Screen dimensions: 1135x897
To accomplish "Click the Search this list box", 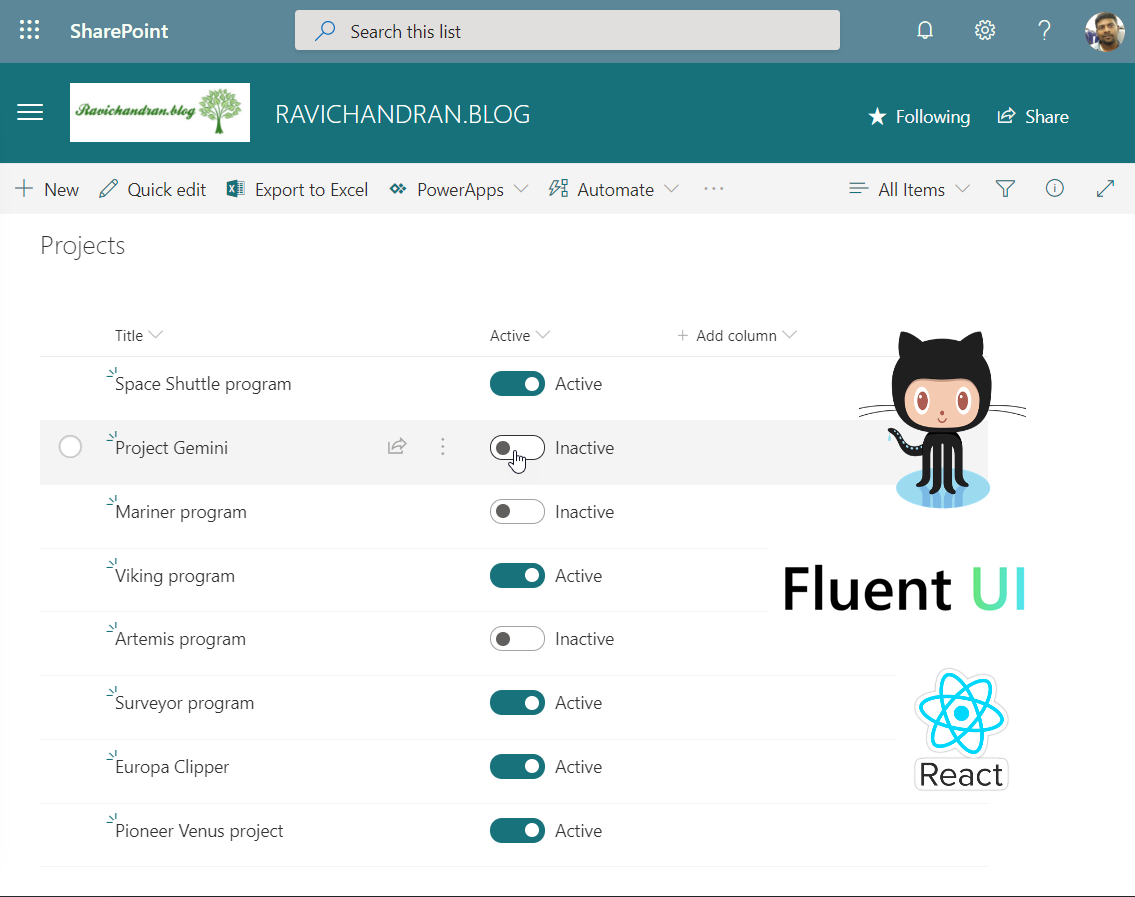I will 567,31.
